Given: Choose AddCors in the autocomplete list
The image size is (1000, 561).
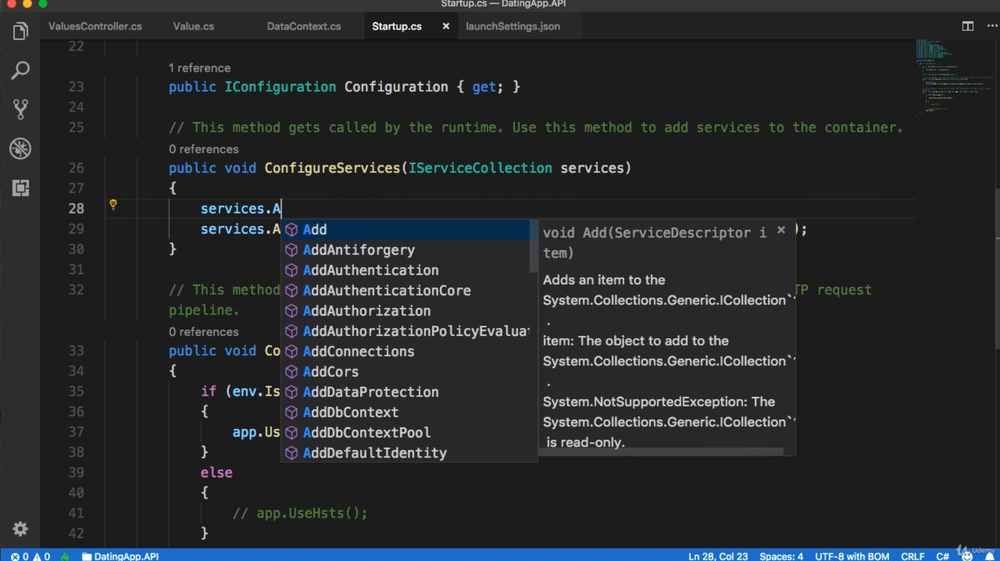Looking at the screenshot, I should [x=330, y=372].
